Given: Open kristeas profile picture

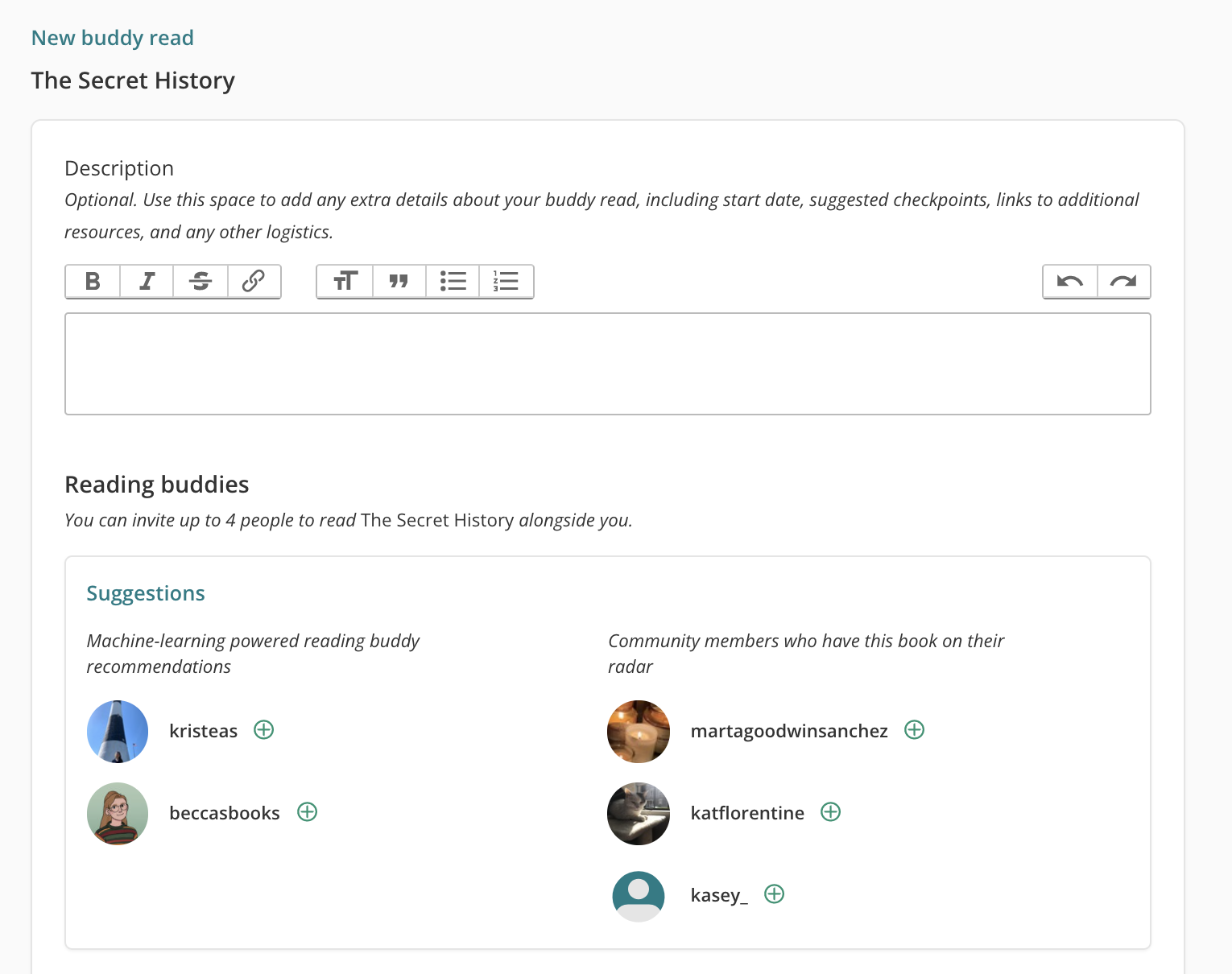Looking at the screenshot, I should [x=118, y=731].
